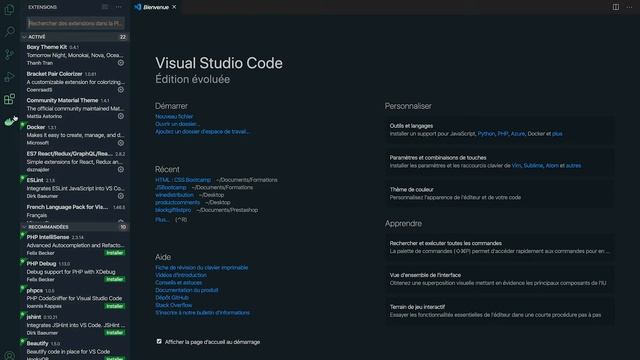
Task: Open the Accounts menu icon
Action: [9, 356]
